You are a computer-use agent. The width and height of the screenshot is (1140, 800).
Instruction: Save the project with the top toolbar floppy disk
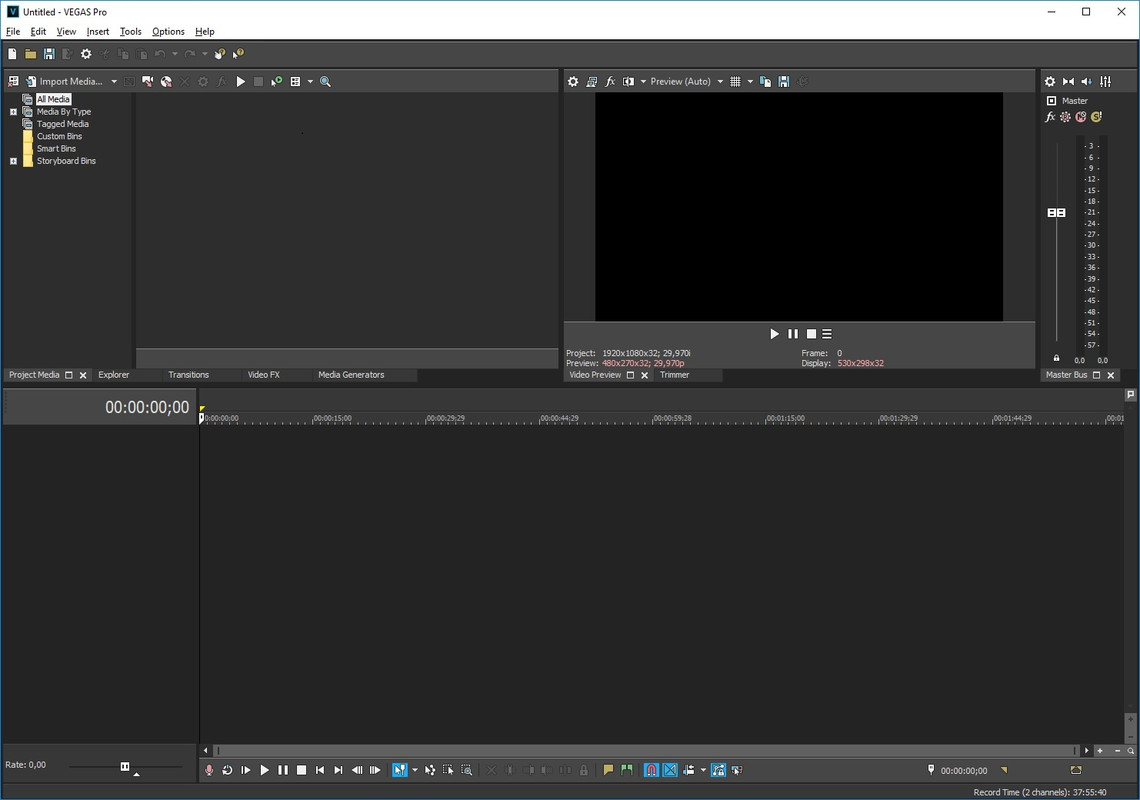[x=49, y=54]
